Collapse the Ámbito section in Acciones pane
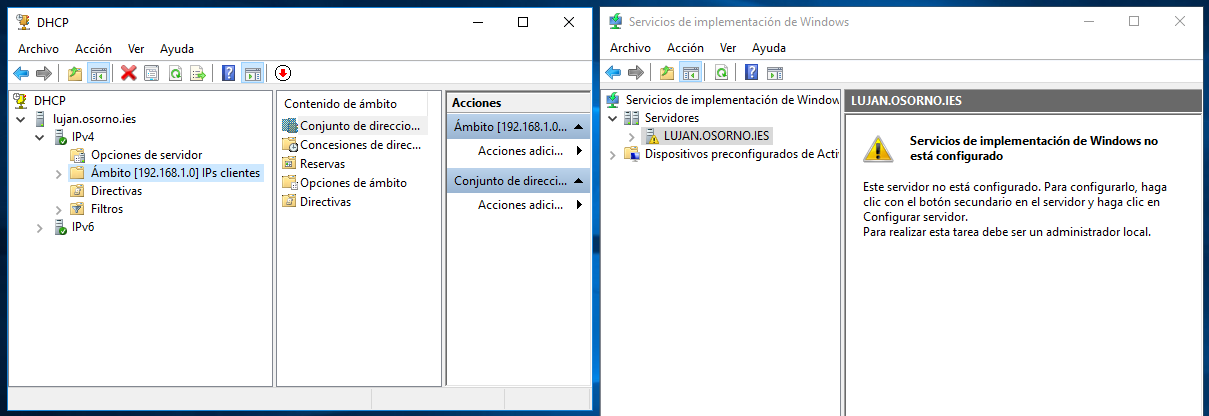 [x=579, y=128]
